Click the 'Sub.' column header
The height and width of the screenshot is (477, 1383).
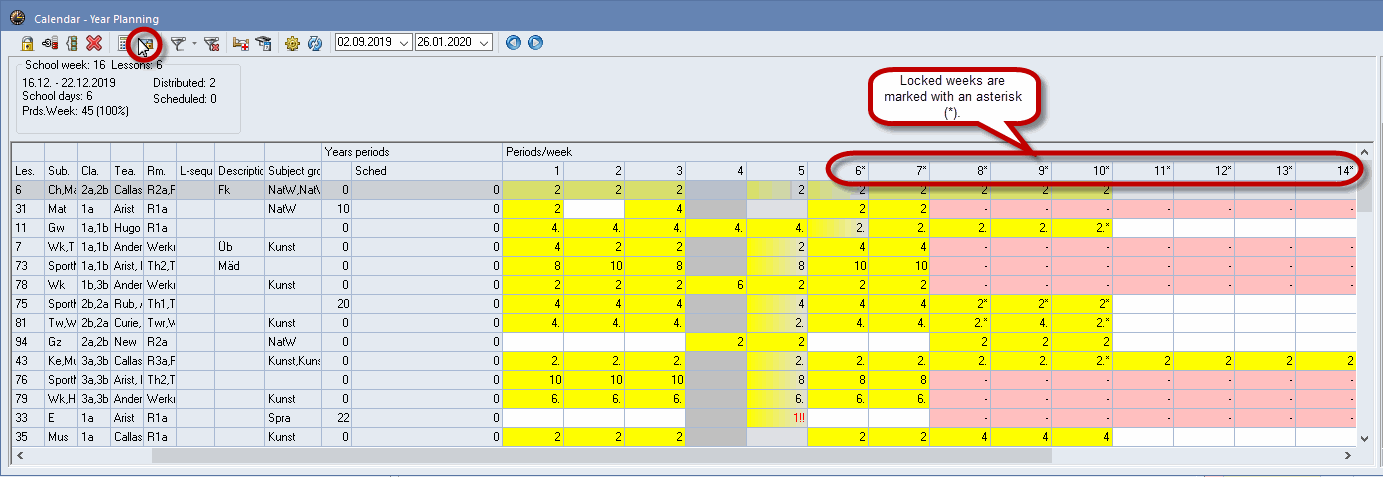click(61, 171)
